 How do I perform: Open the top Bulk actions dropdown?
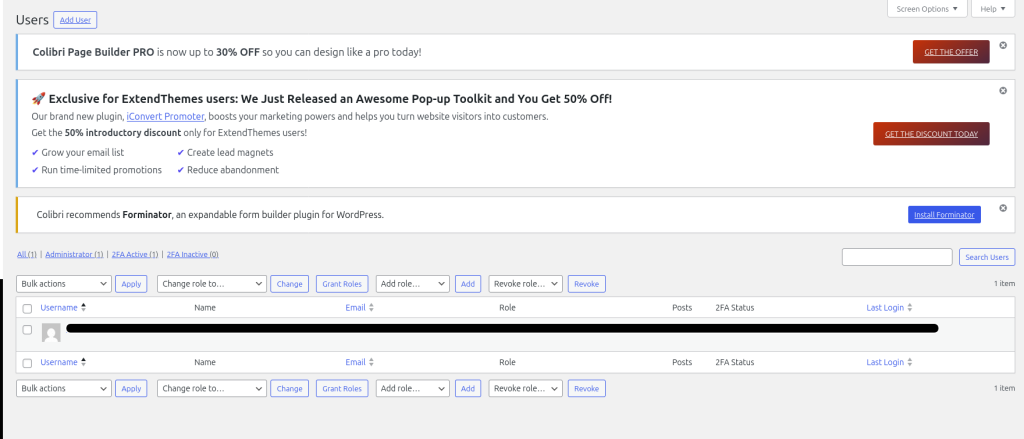(64, 284)
